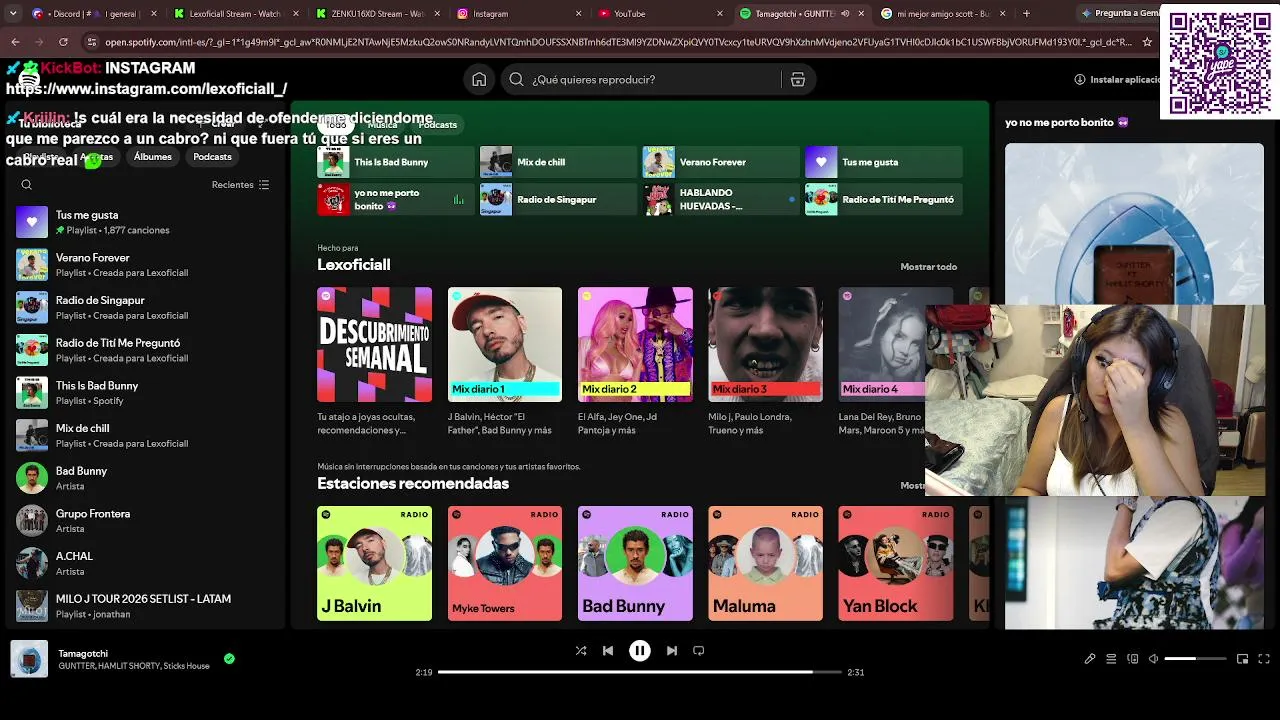Reload the page in the browser
1280x720 pixels.
63,42
